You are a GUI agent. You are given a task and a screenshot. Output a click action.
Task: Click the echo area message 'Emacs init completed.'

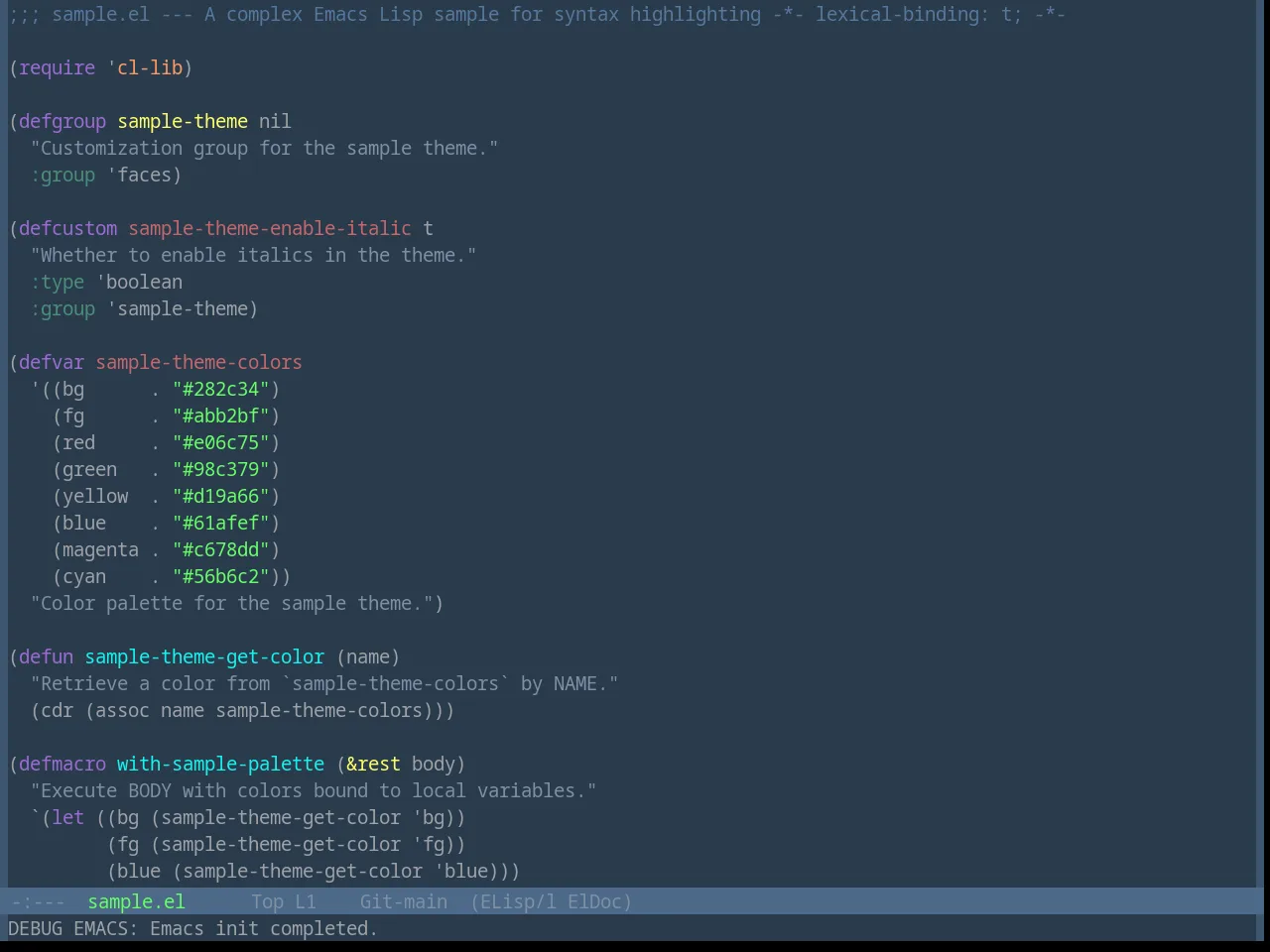[263, 928]
